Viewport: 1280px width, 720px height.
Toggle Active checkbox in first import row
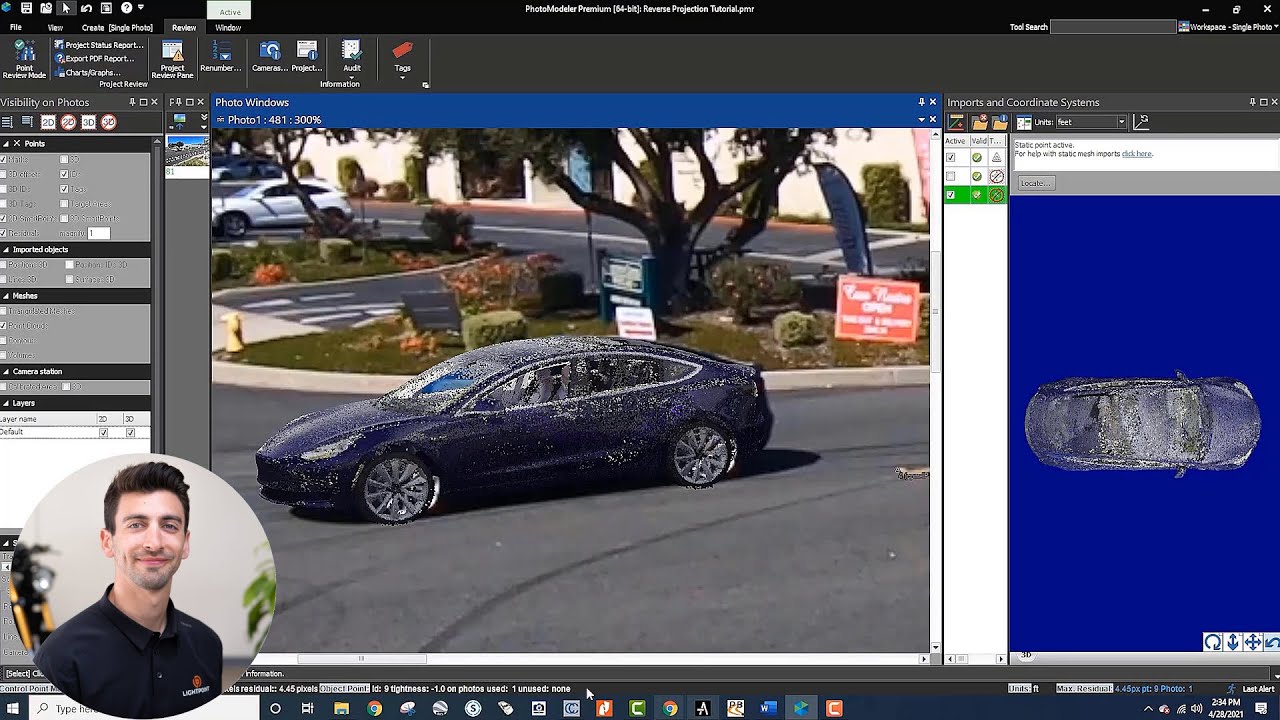point(951,157)
